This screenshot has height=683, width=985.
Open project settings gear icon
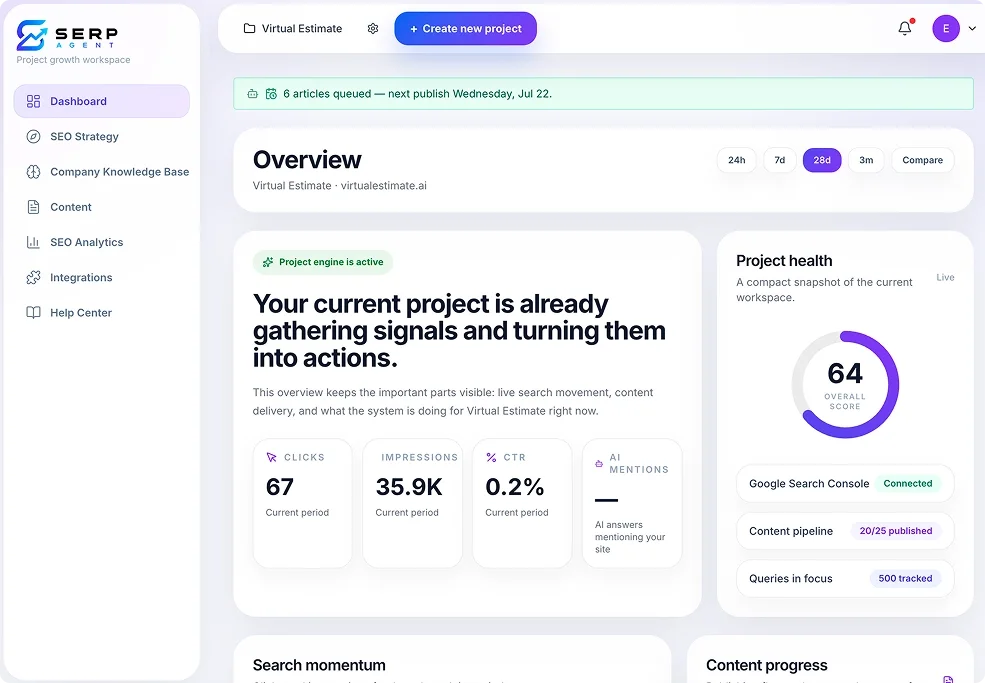pos(373,28)
